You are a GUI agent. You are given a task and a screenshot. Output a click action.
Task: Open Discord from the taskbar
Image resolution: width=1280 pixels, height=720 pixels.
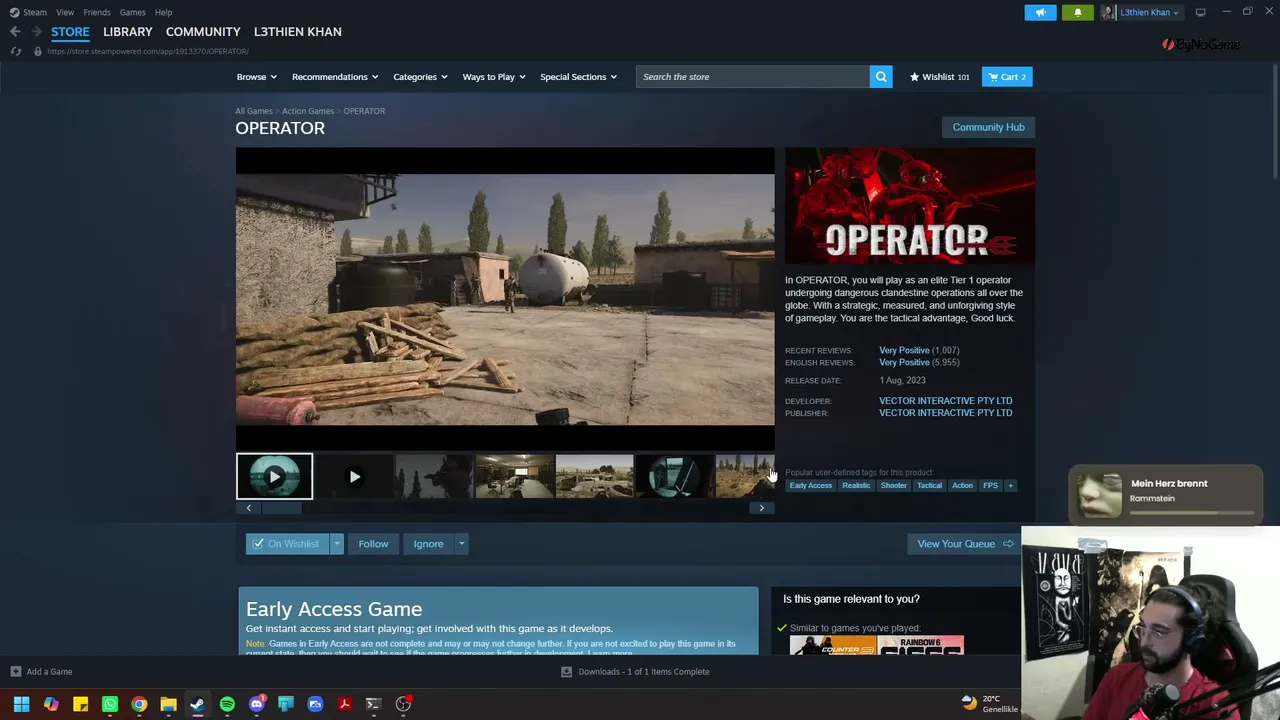tap(256, 704)
